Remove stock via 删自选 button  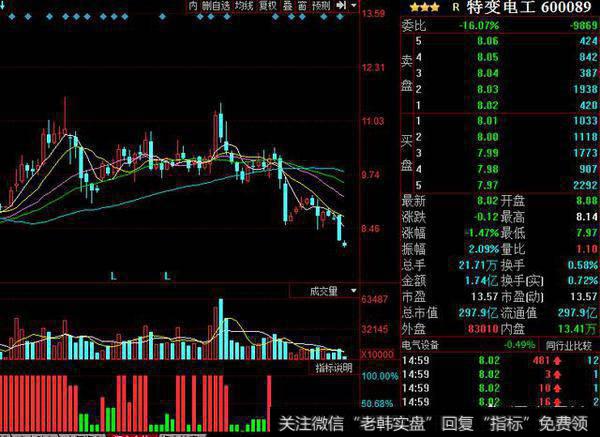pyautogui.click(x=216, y=6)
